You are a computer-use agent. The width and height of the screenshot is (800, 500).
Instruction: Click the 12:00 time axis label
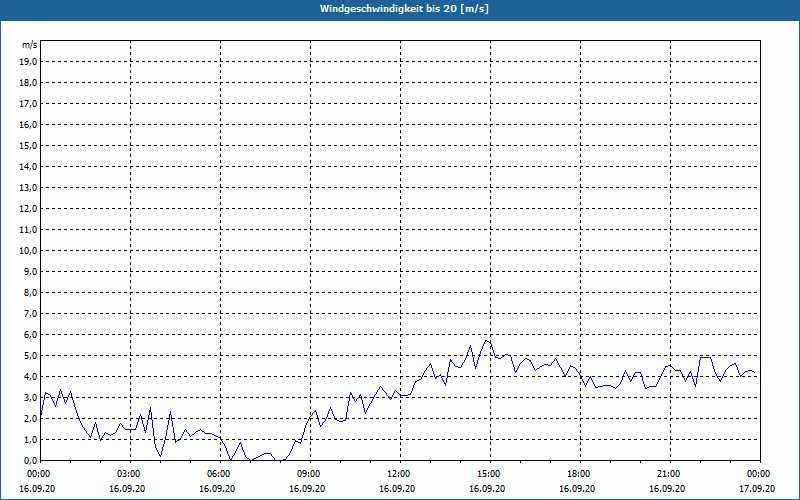click(398, 473)
